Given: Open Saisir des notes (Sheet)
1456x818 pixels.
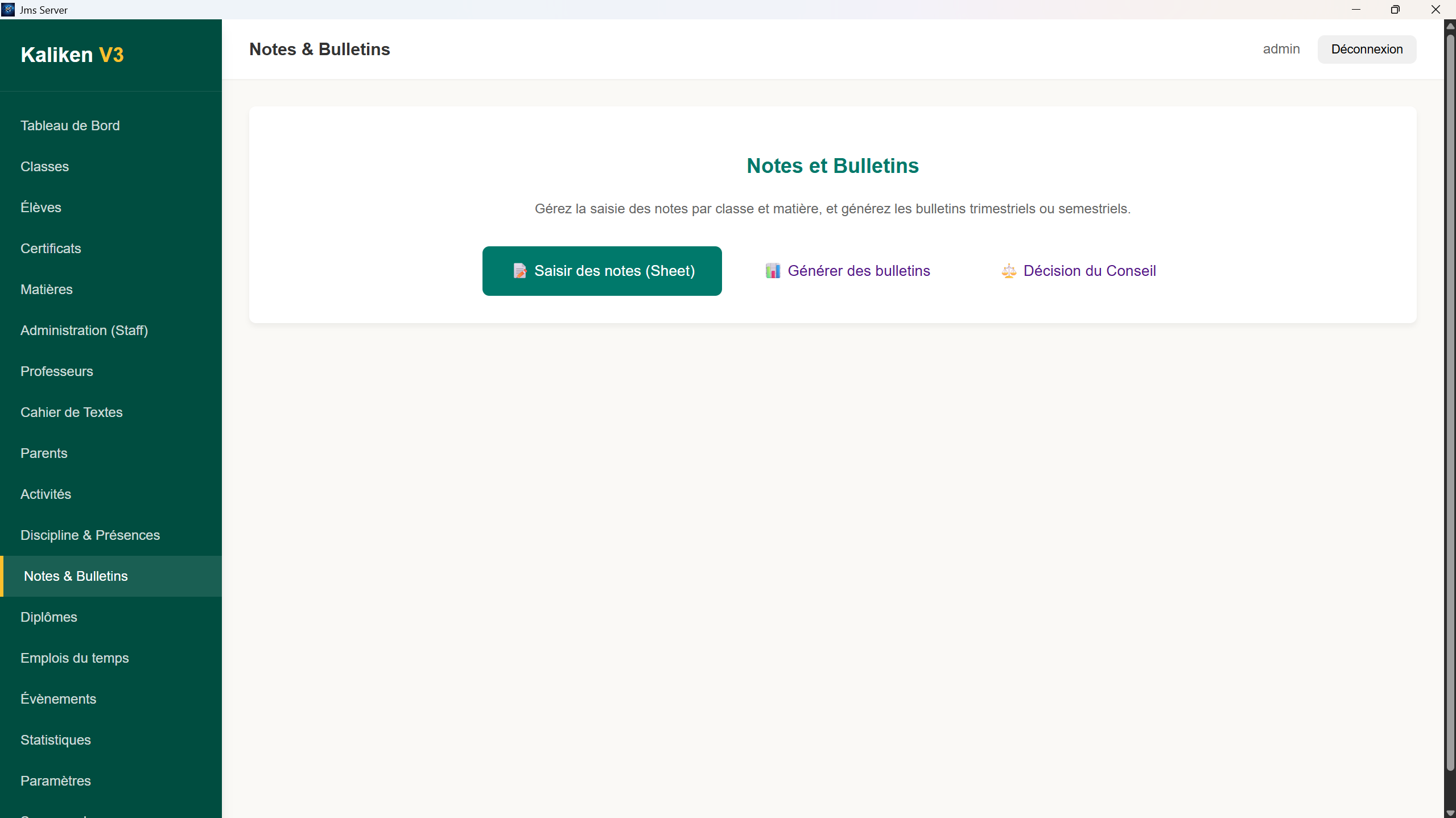Looking at the screenshot, I should coord(601,271).
